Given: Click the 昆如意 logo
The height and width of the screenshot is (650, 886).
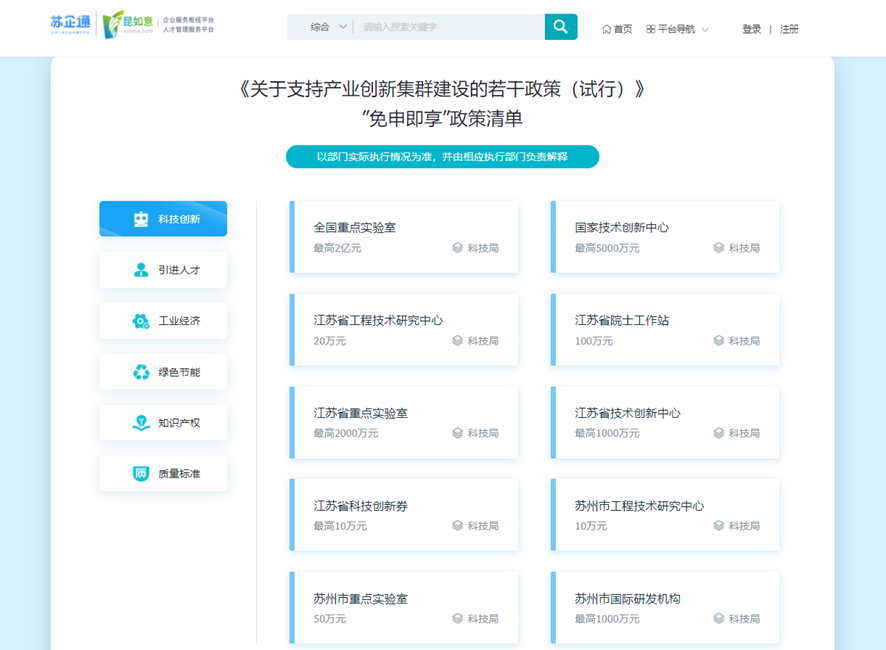Looking at the screenshot, I should tap(130, 24).
